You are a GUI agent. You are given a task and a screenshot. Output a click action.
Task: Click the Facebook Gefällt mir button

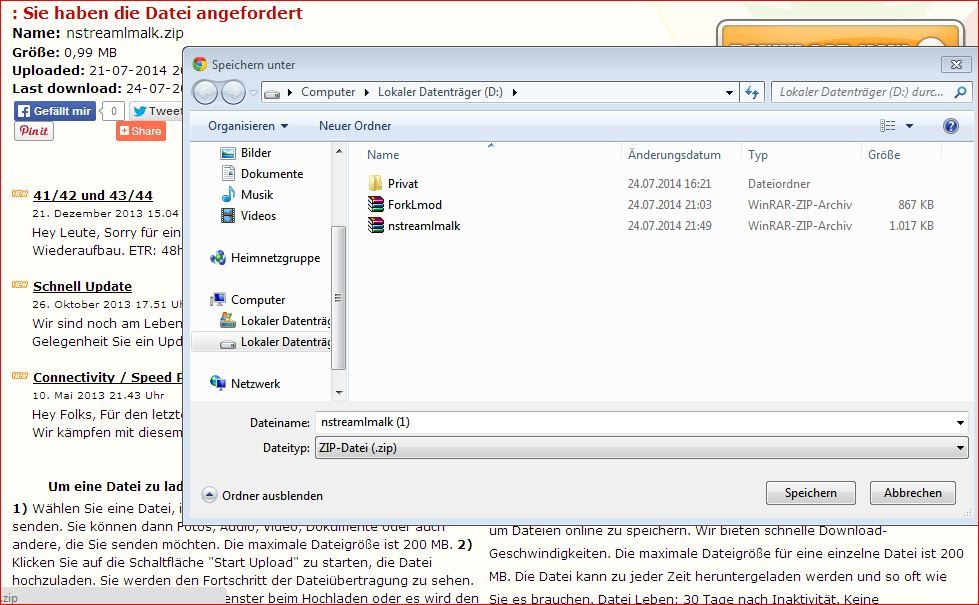pyautogui.click(x=55, y=111)
